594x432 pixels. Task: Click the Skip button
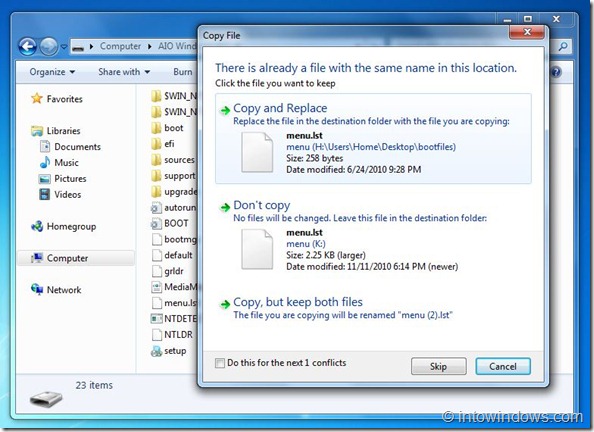pyautogui.click(x=438, y=366)
